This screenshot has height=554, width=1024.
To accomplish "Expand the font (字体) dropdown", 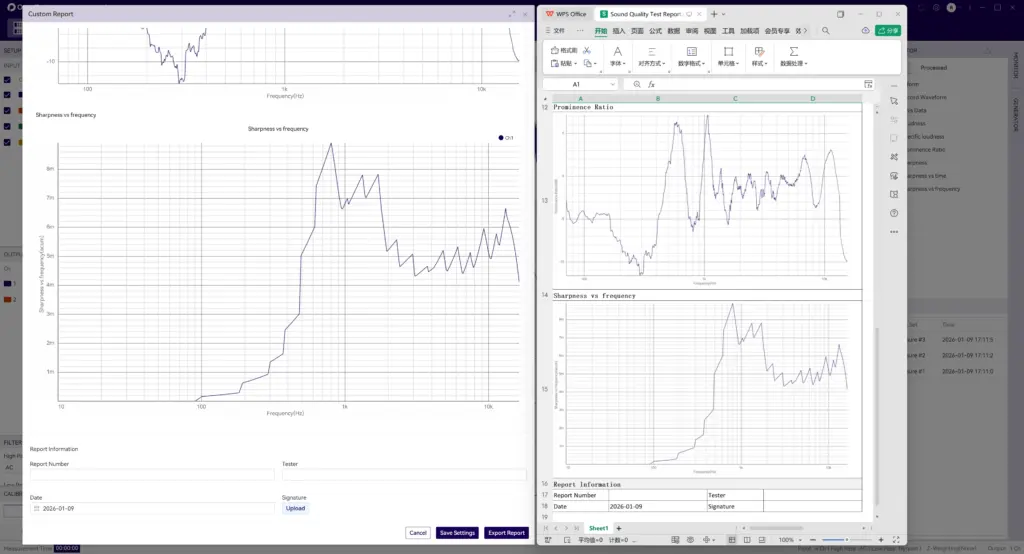I will coord(617,63).
